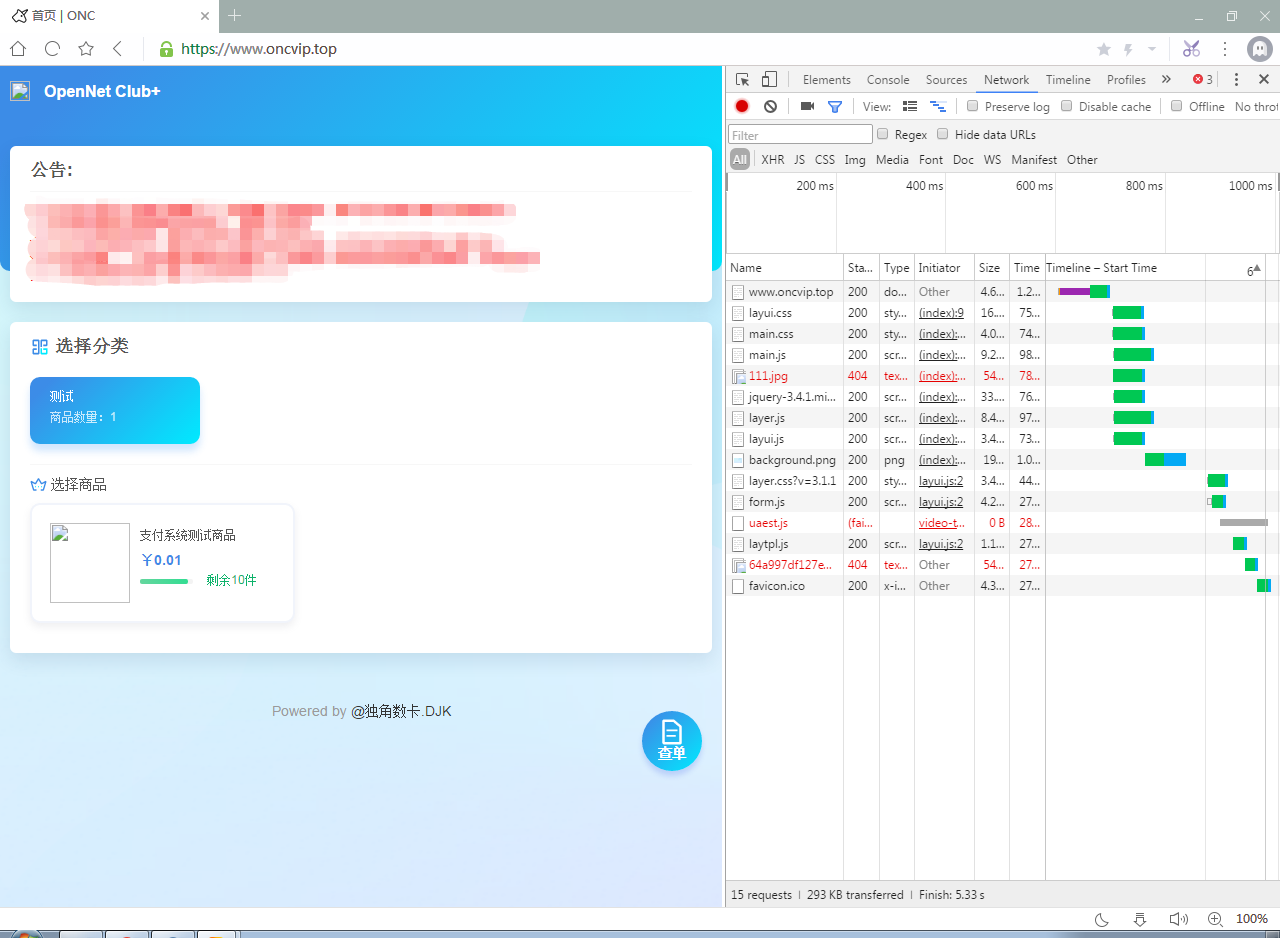Image resolution: width=1280 pixels, height=938 pixels.
Task: Sort by the Status column header
Action: click(862, 268)
